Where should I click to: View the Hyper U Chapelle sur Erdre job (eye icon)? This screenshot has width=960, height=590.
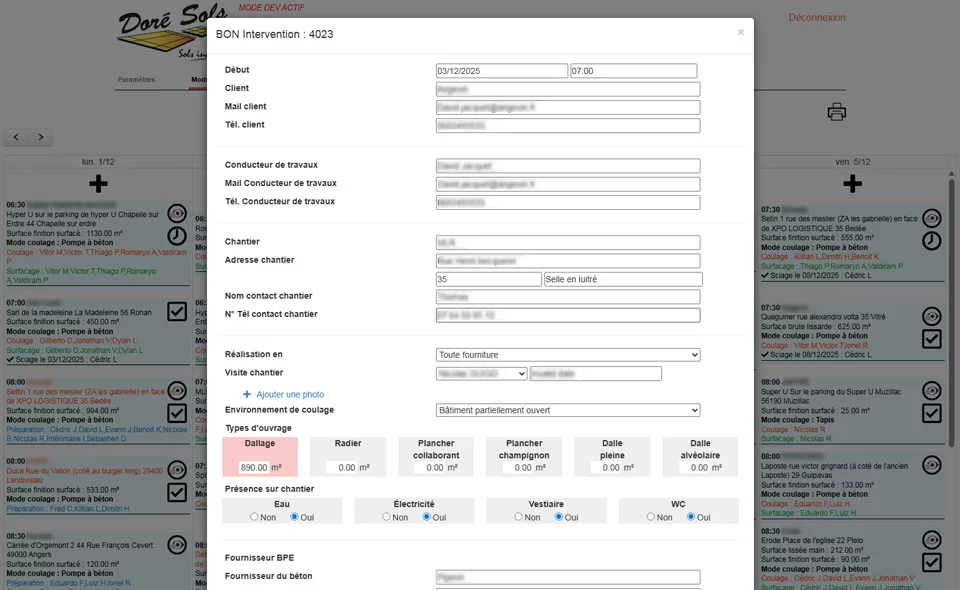point(177,213)
